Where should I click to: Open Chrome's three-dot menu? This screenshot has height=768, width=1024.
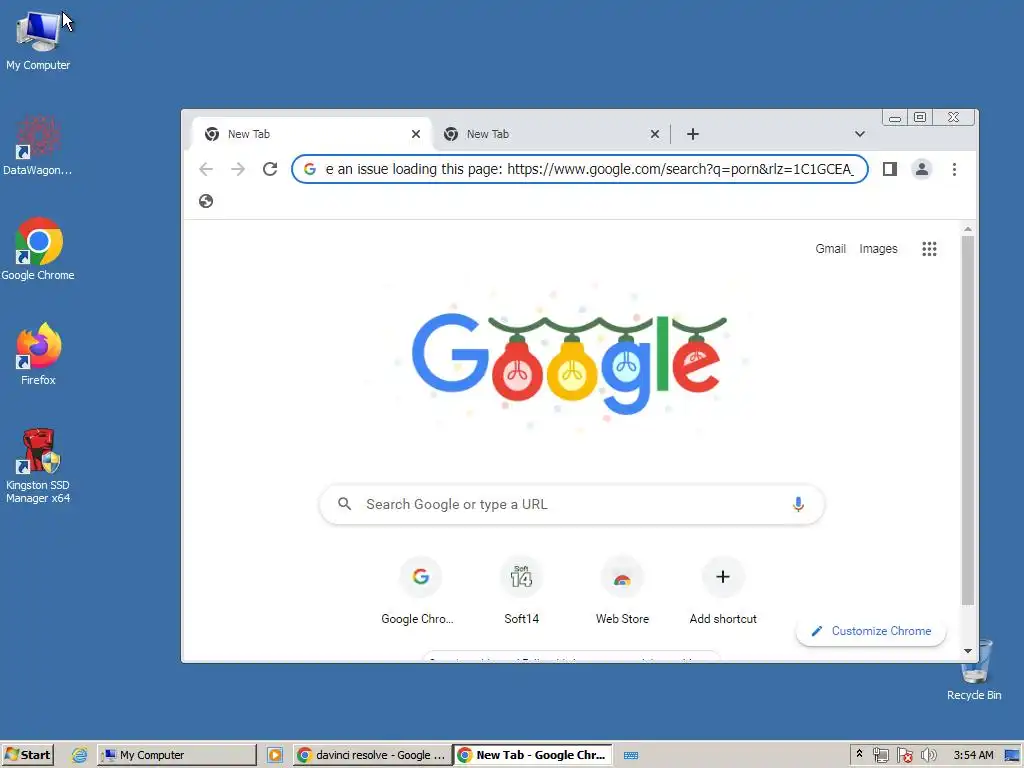[x=954, y=169]
